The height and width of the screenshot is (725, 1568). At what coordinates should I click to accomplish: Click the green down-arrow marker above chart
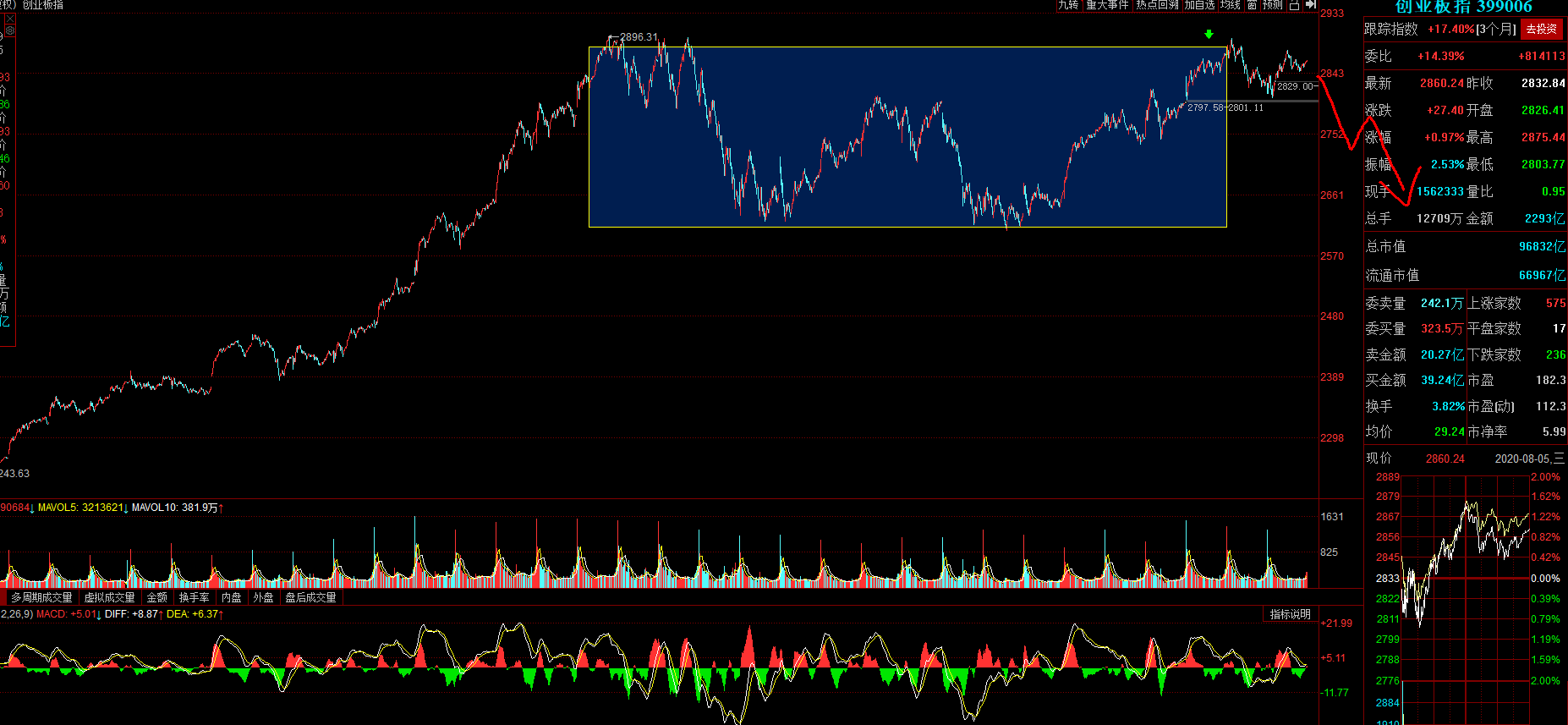point(1209,35)
